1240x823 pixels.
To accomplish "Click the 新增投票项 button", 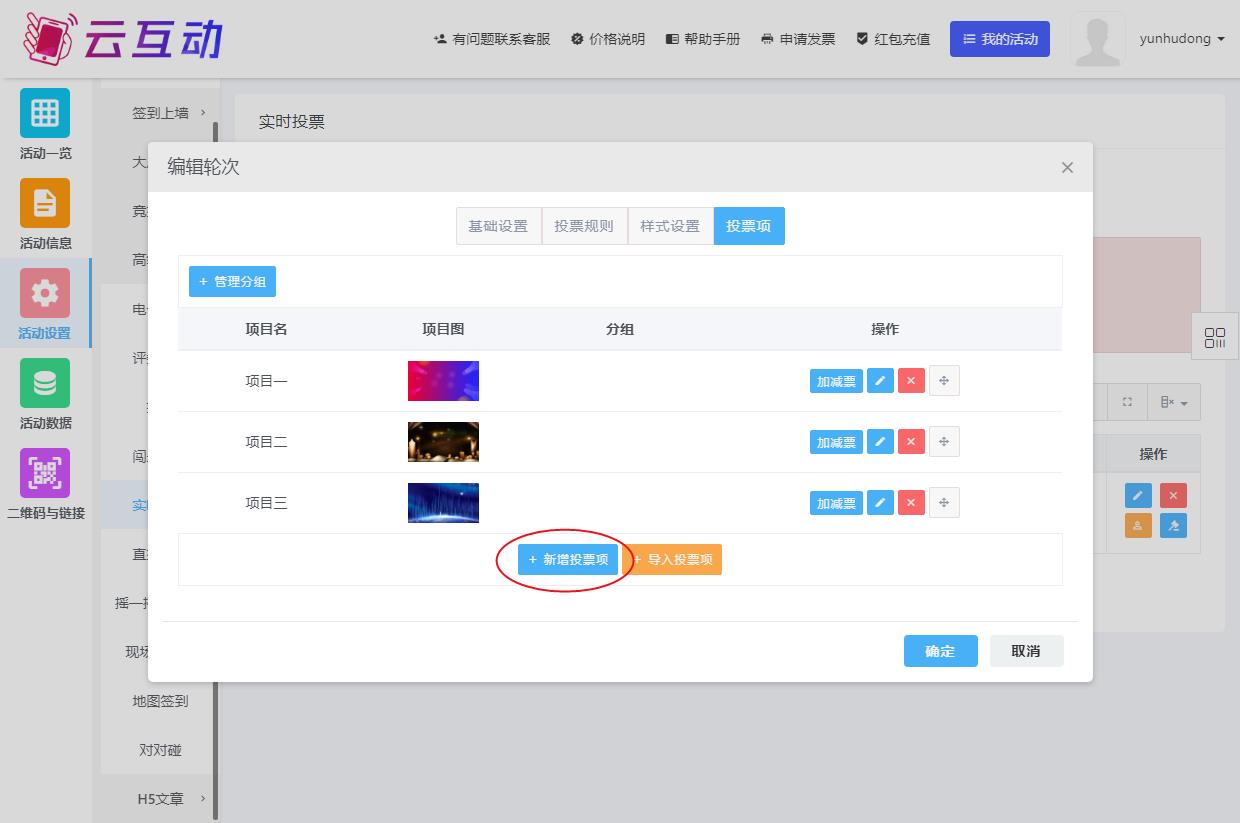I will (568, 559).
